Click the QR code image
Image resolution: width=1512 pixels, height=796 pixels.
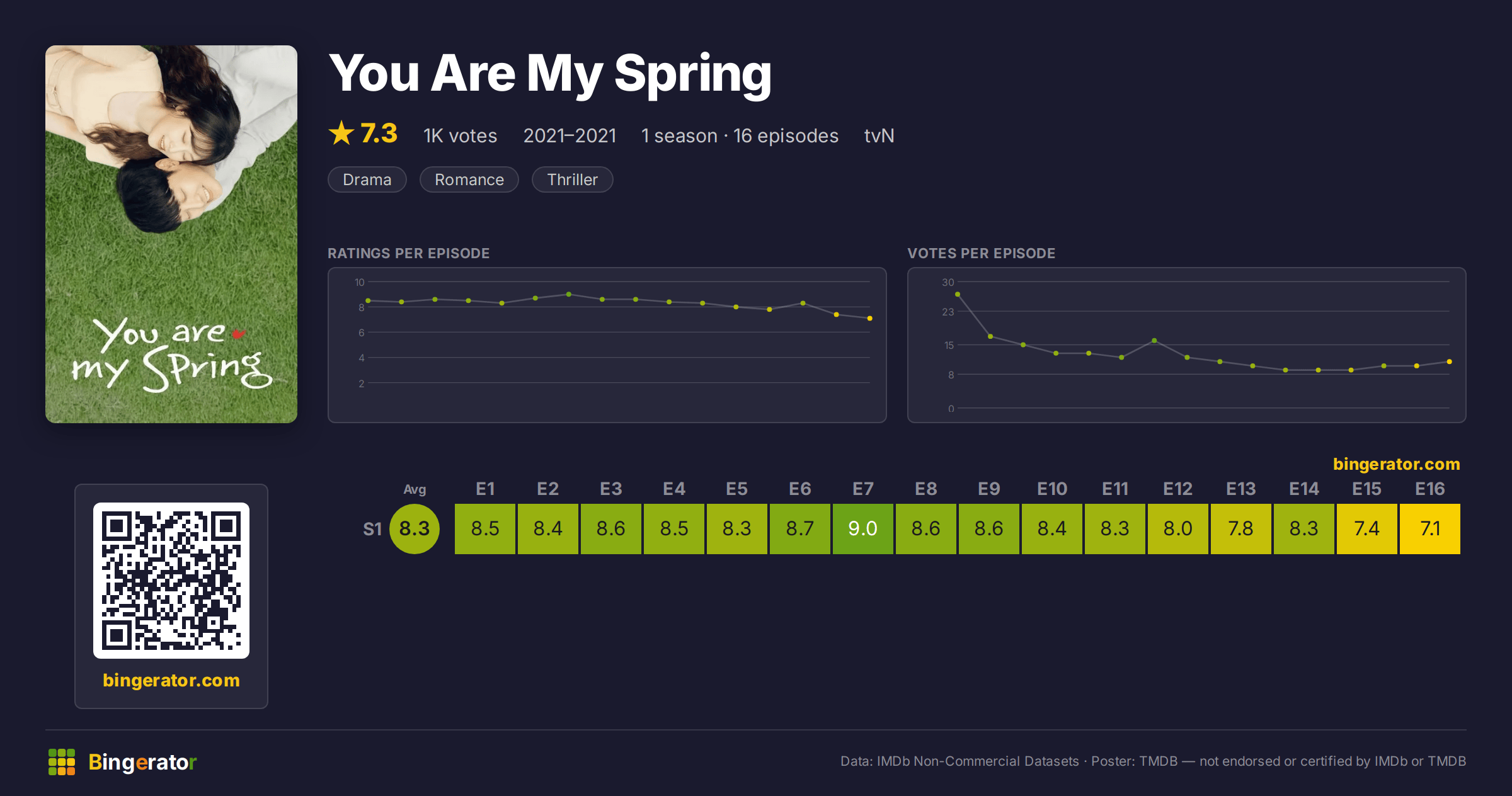click(171, 581)
